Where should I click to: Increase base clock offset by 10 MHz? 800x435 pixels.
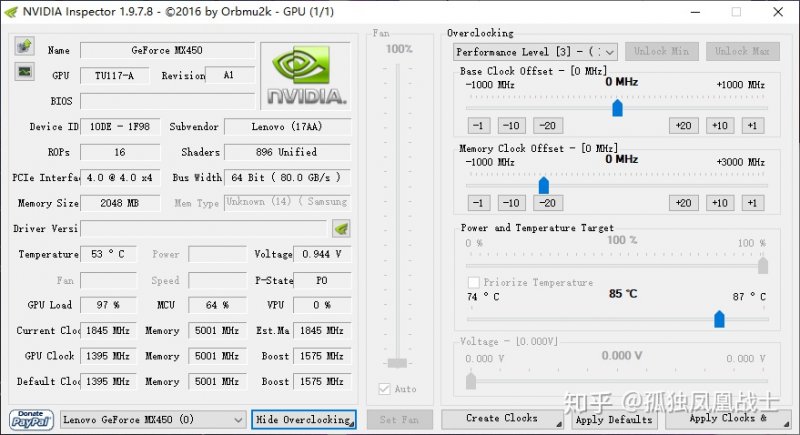coord(720,125)
